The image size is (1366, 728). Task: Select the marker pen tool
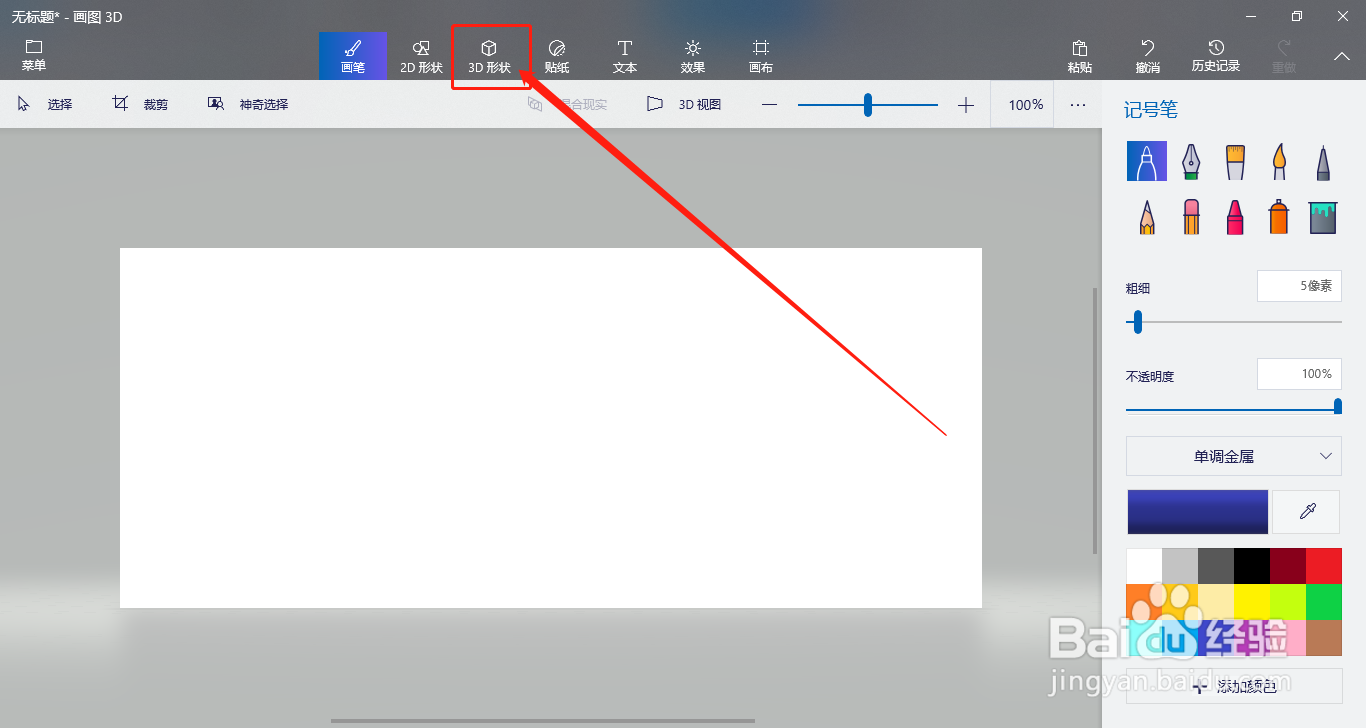coord(1147,161)
